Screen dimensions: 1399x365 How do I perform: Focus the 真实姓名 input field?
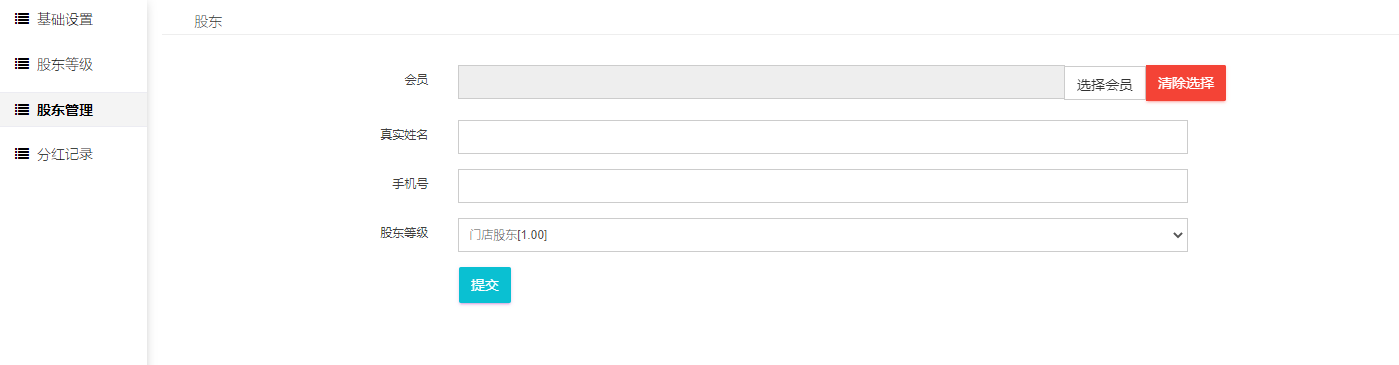(x=822, y=137)
